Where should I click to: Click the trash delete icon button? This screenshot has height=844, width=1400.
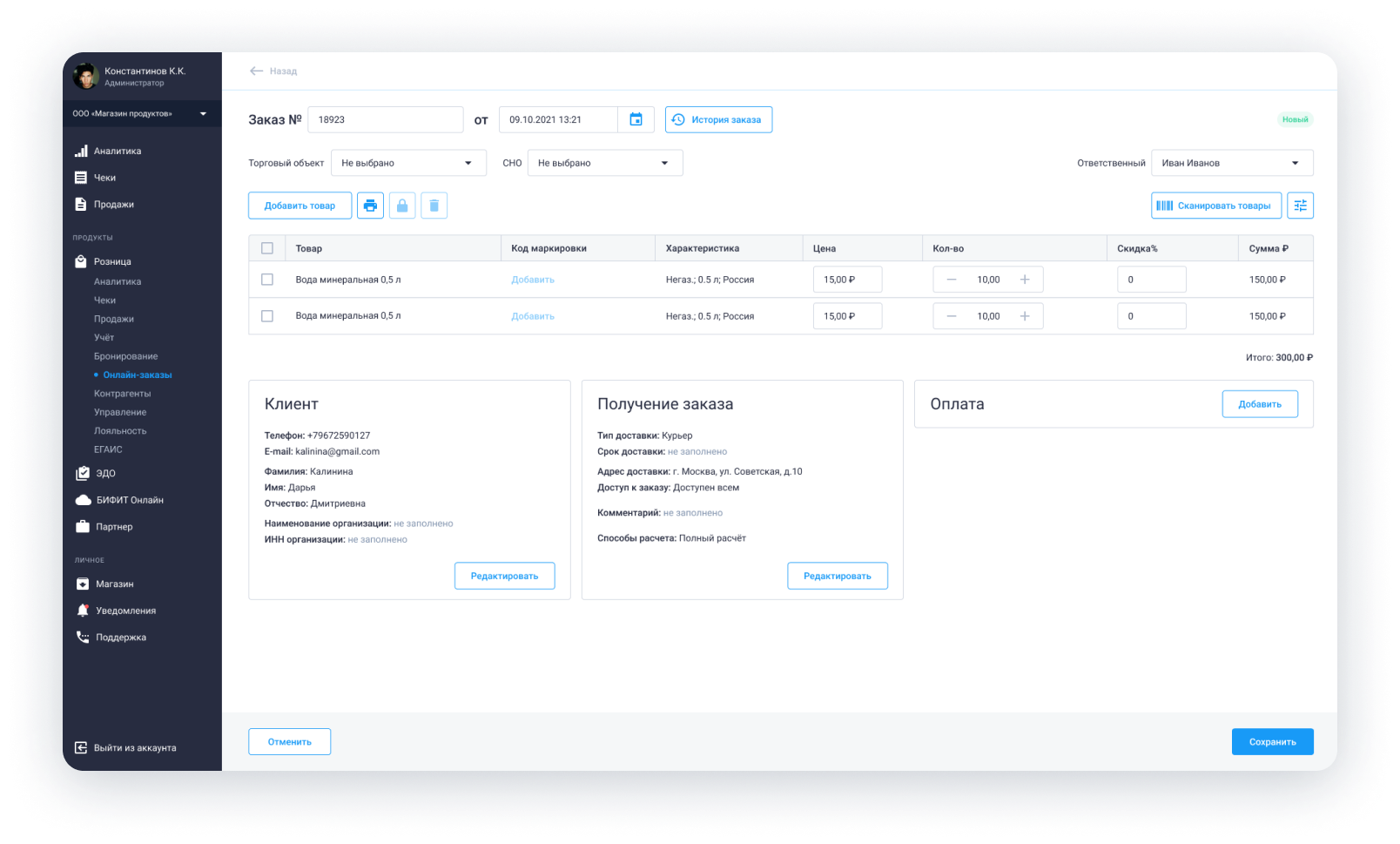coord(434,206)
